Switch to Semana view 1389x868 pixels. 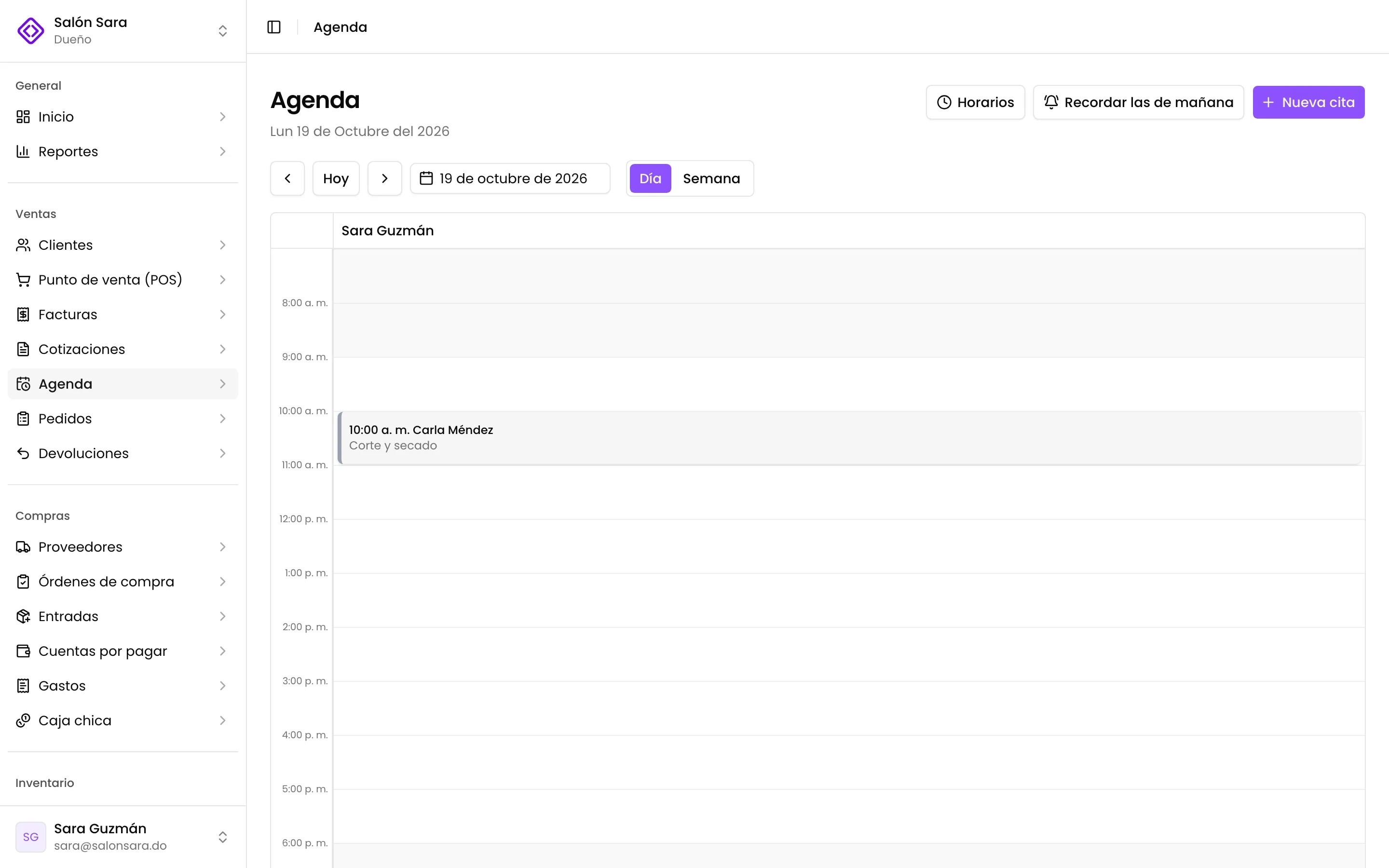coord(711,178)
